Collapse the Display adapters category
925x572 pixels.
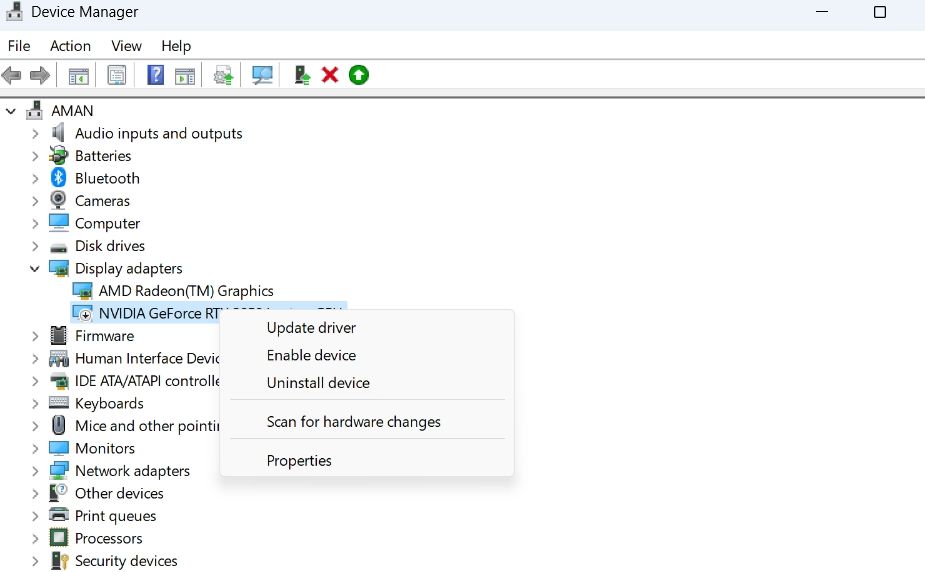click(x=35, y=268)
